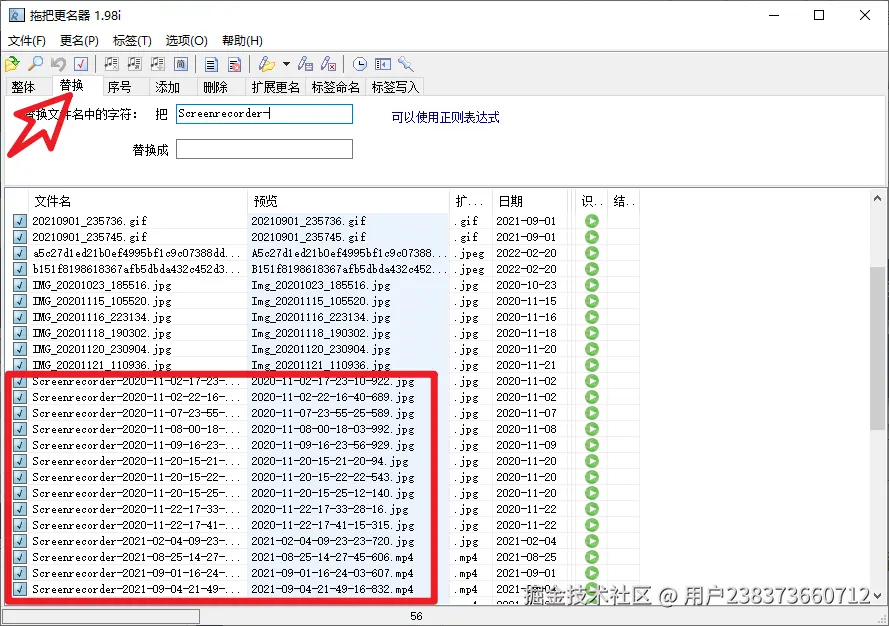Viewport: 889px width, 626px height.
Task: Switch to the 标签命名 tab
Action: click(x=336, y=87)
